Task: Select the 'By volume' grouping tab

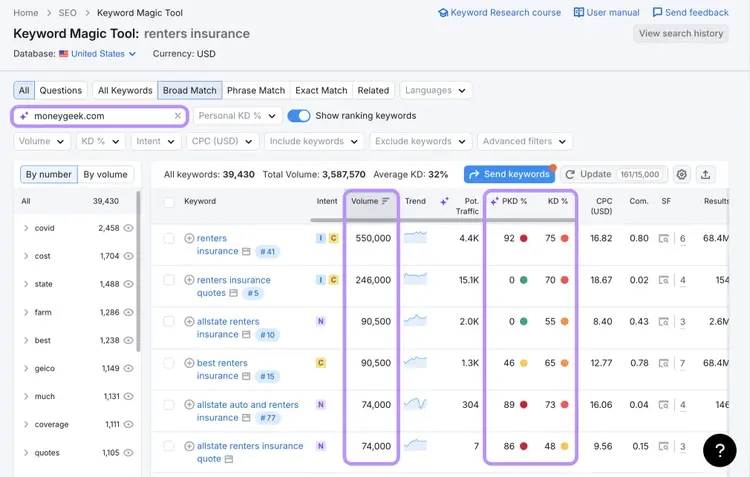Action: click(x=105, y=175)
